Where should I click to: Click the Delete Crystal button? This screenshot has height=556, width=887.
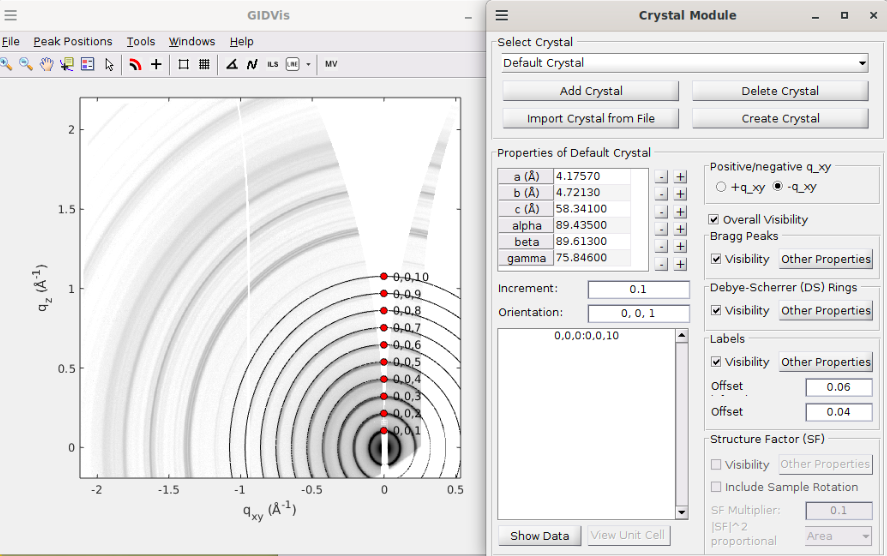click(x=780, y=91)
